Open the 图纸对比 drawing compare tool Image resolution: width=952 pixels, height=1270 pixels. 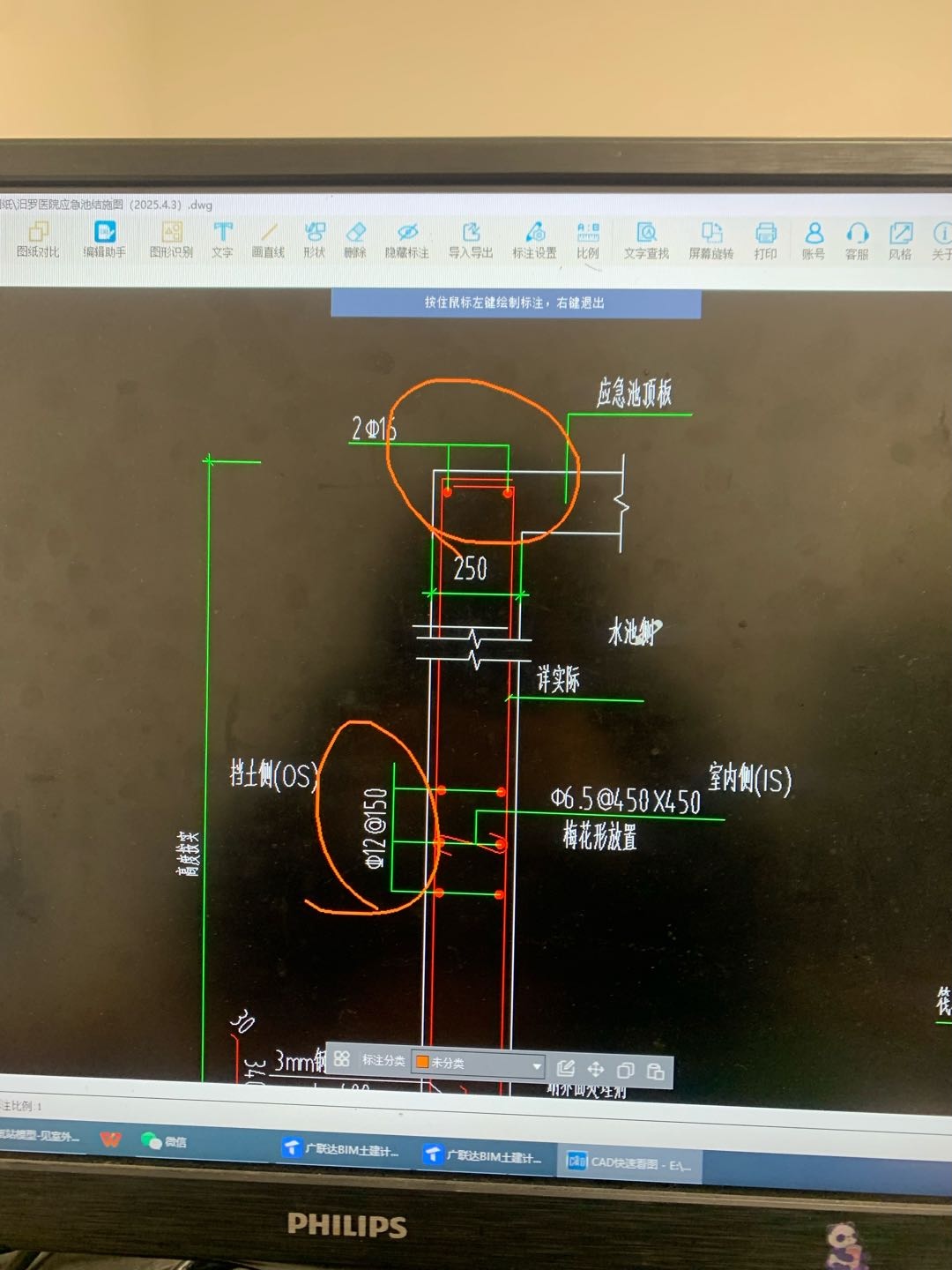(38, 240)
